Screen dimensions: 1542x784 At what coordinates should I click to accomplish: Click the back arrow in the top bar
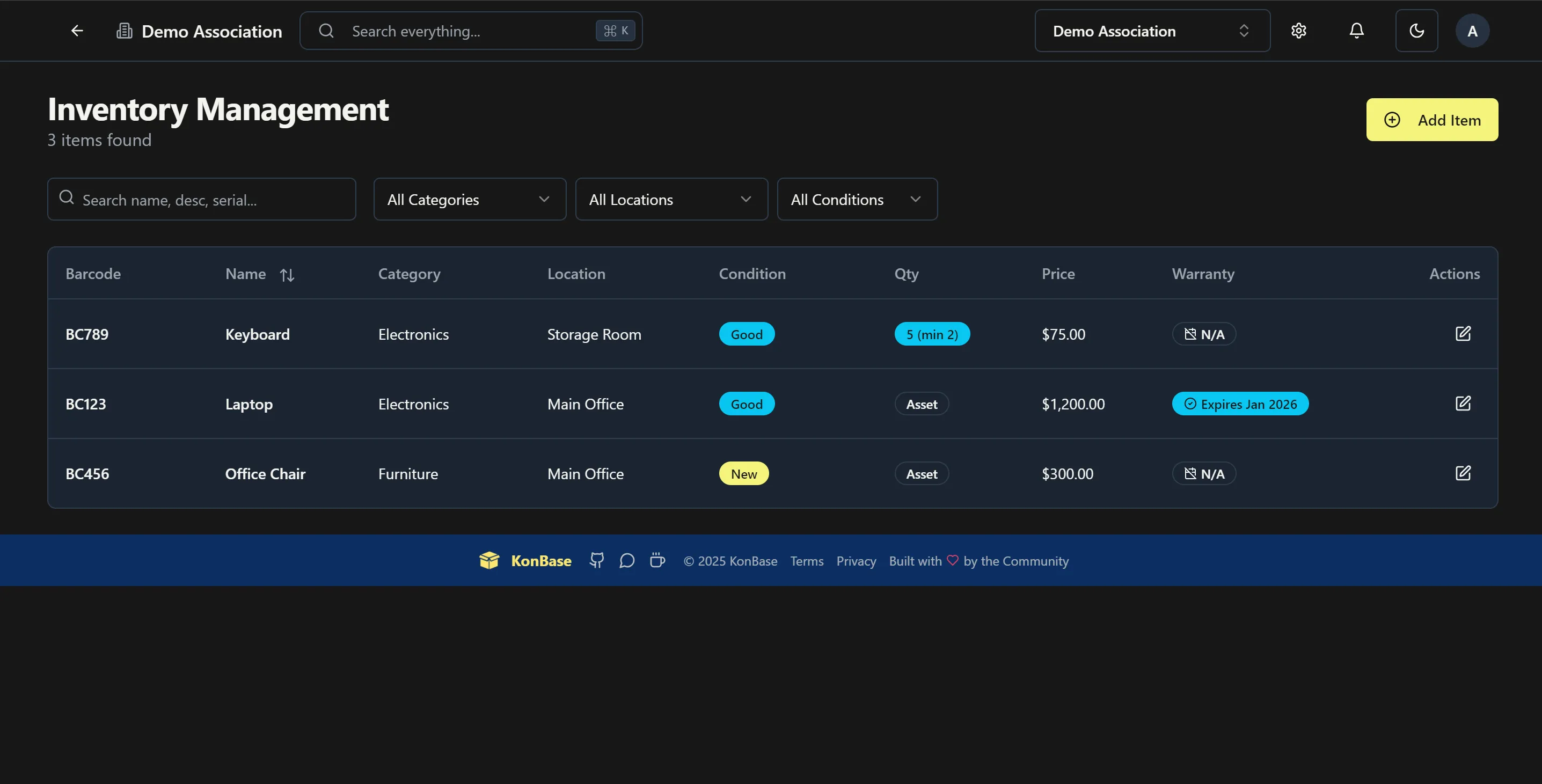tap(77, 31)
